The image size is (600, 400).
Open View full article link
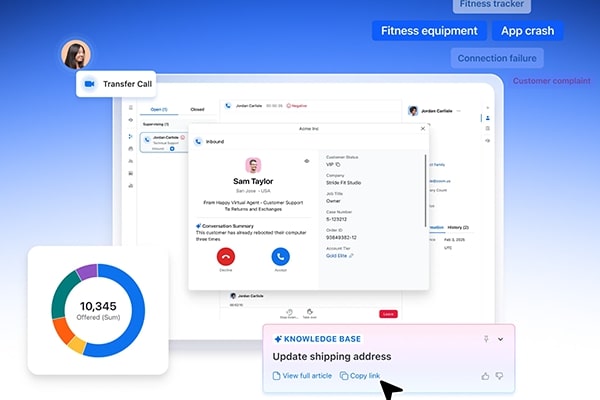(302, 376)
